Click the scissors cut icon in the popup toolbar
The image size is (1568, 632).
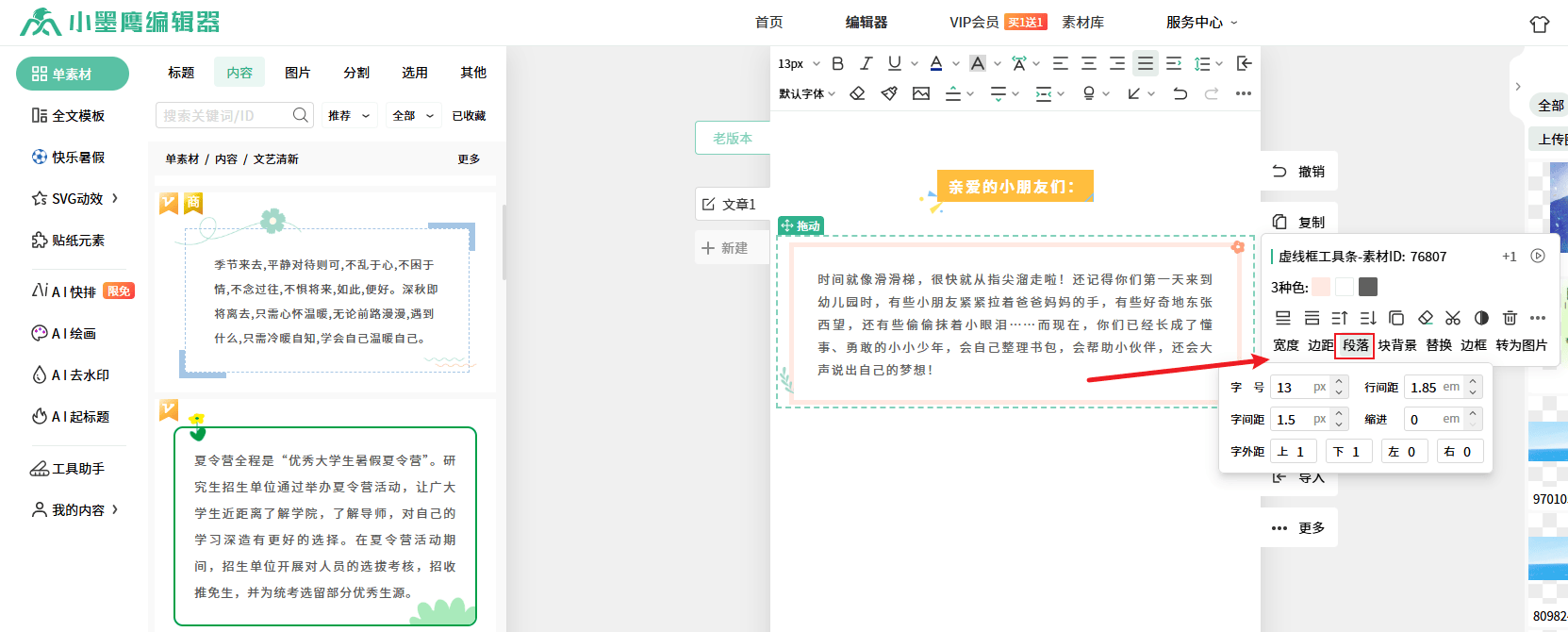click(1453, 318)
